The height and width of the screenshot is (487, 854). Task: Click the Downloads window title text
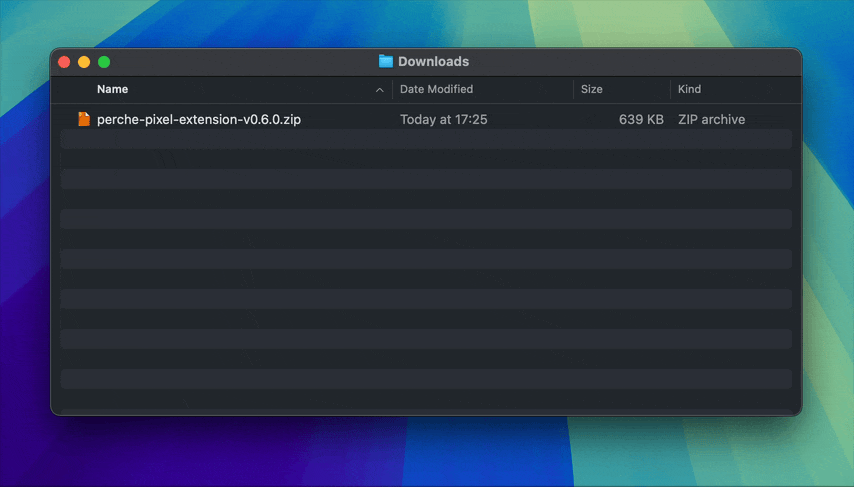tap(433, 61)
